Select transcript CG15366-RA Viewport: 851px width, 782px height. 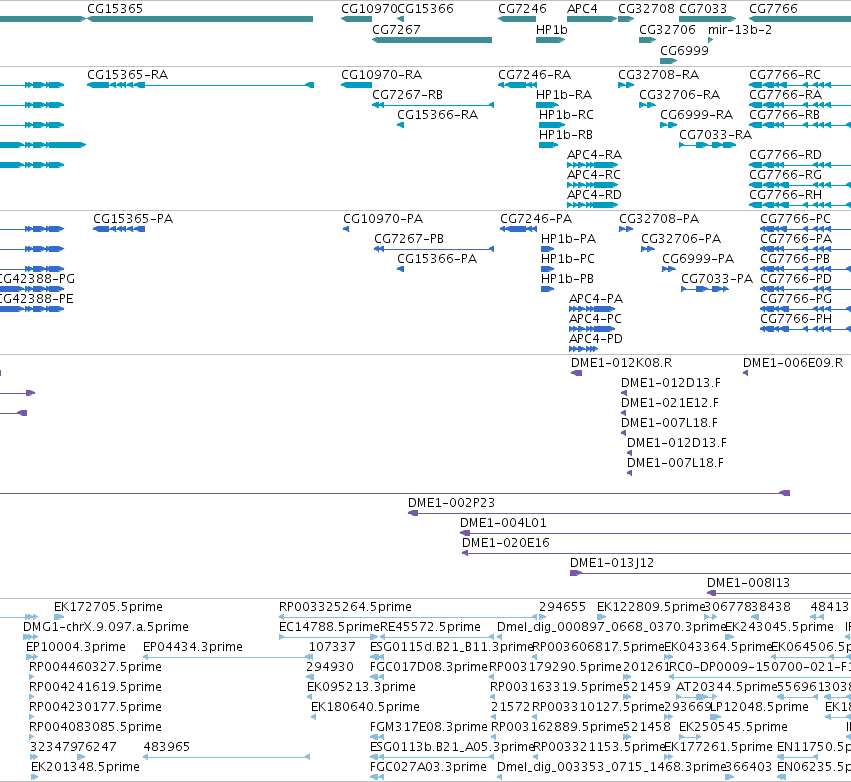click(401, 125)
